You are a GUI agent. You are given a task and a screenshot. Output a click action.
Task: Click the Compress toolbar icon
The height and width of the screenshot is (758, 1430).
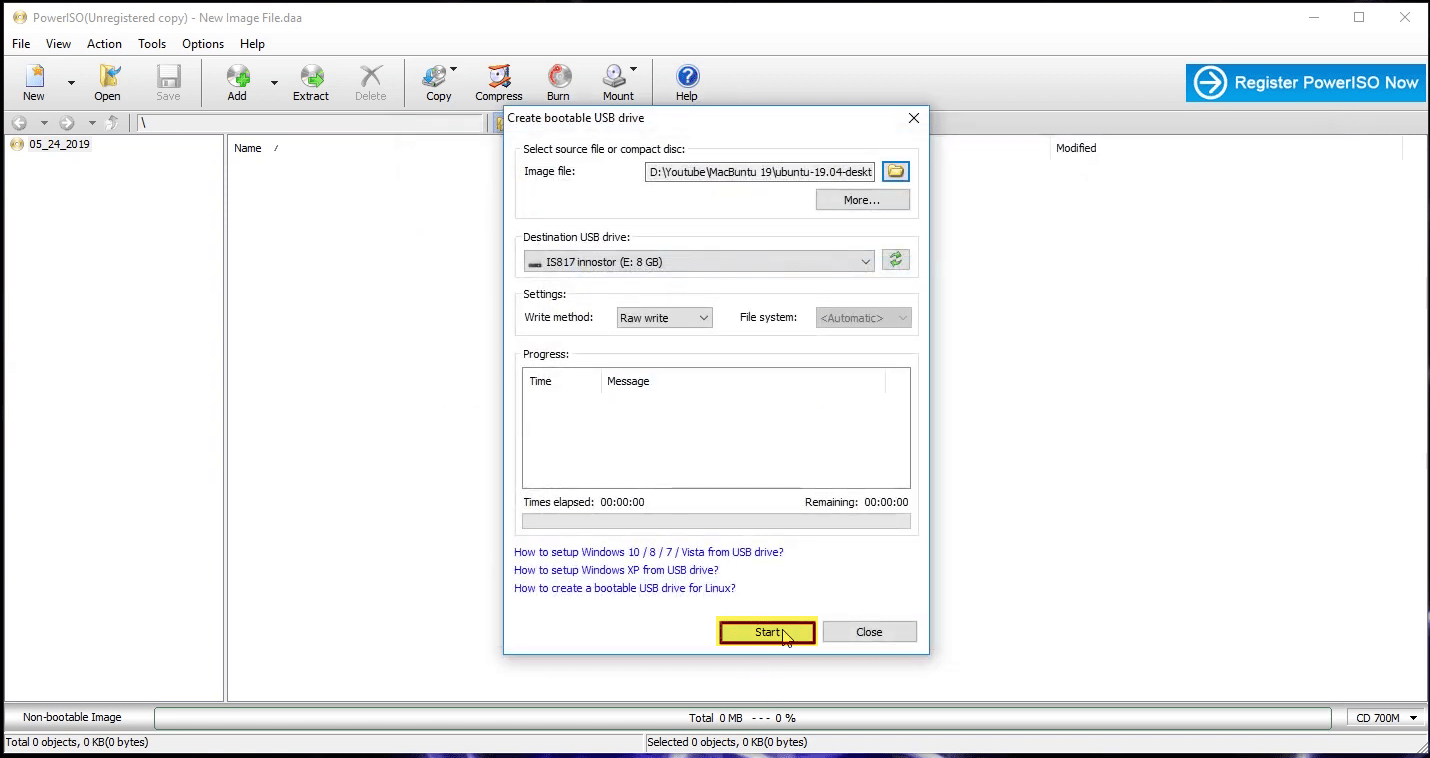point(498,82)
